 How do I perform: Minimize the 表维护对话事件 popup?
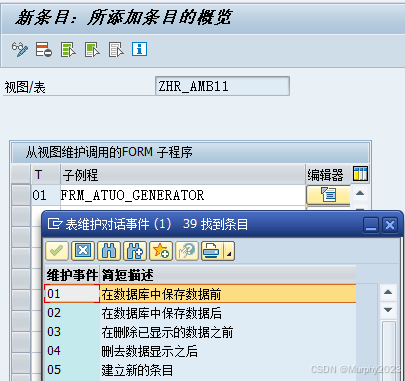coord(371,225)
